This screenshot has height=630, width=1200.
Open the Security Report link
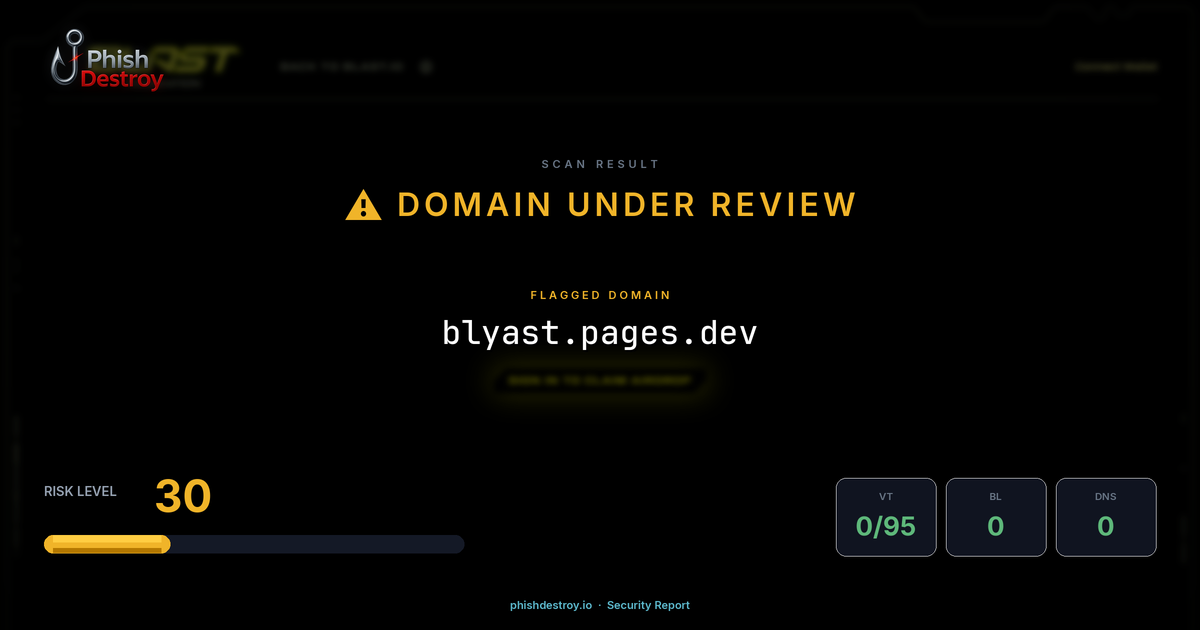tap(648, 605)
